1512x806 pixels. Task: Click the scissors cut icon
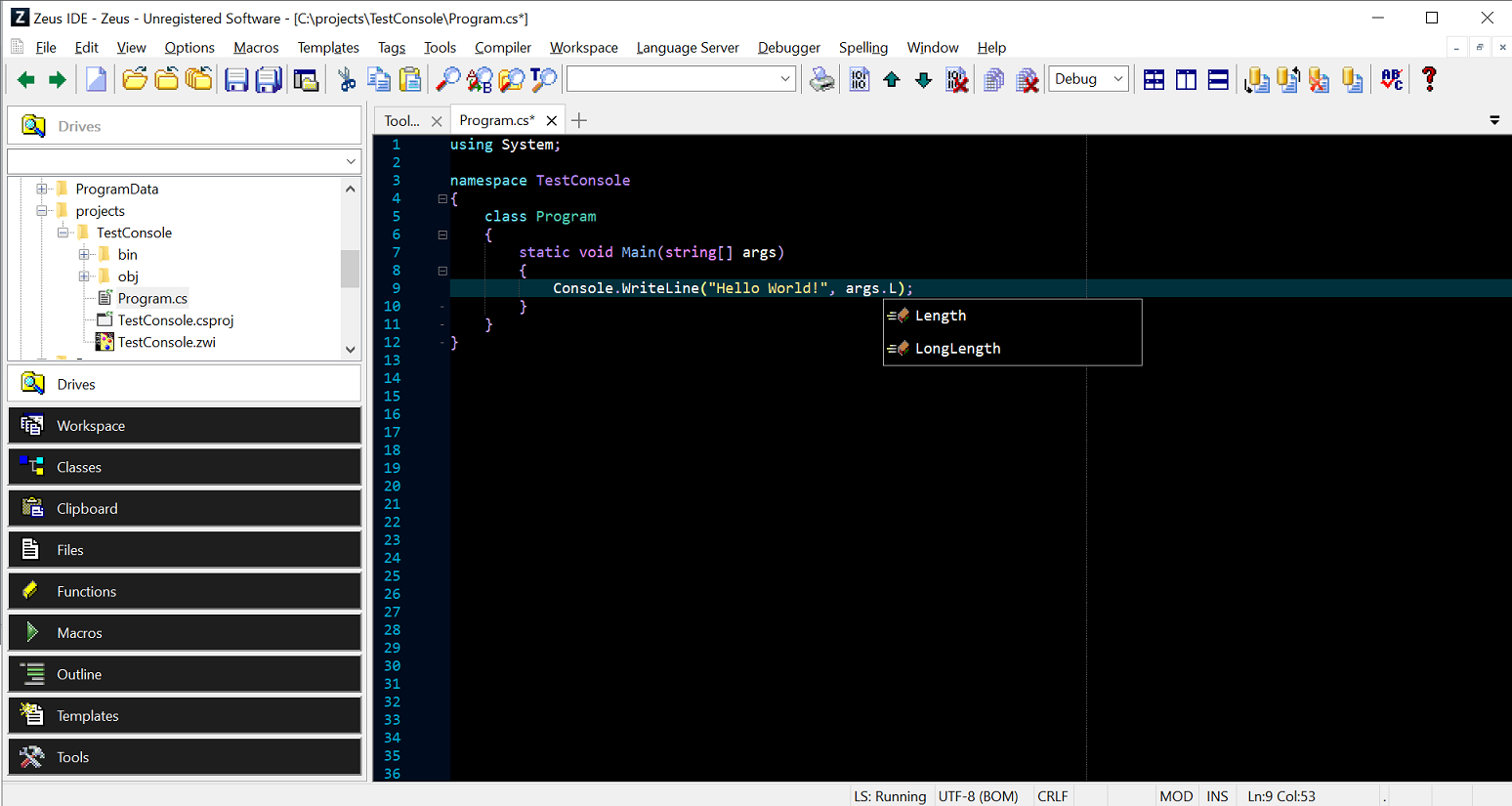pos(347,80)
